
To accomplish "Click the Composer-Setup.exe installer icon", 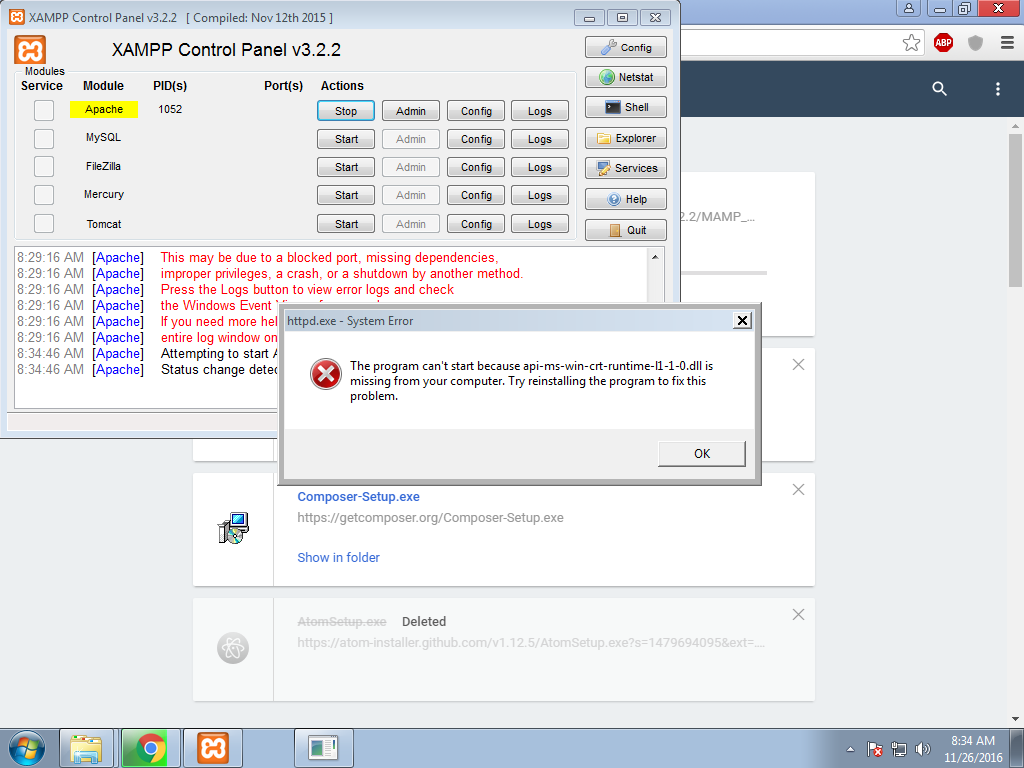I will pos(233,528).
